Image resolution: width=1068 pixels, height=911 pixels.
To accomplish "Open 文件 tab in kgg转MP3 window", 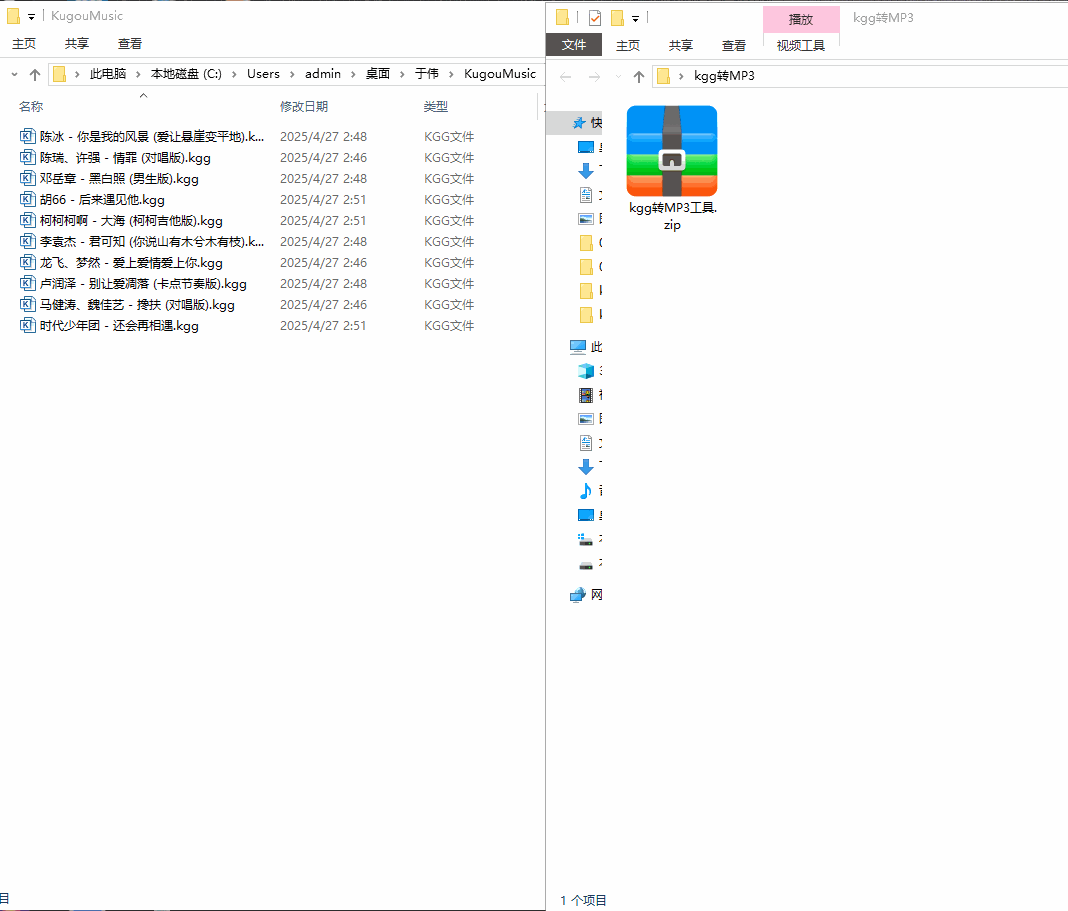I will [574, 45].
